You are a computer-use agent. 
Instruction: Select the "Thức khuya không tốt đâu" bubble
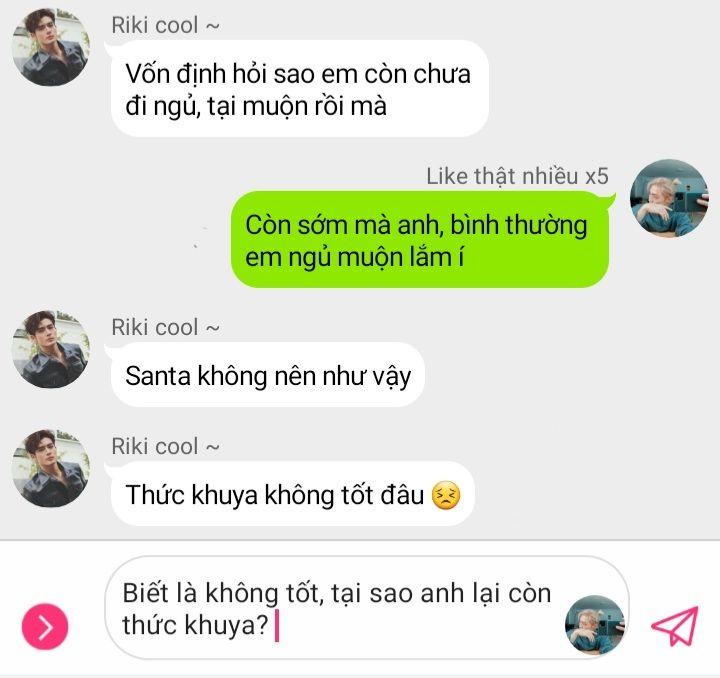[x=292, y=494]
